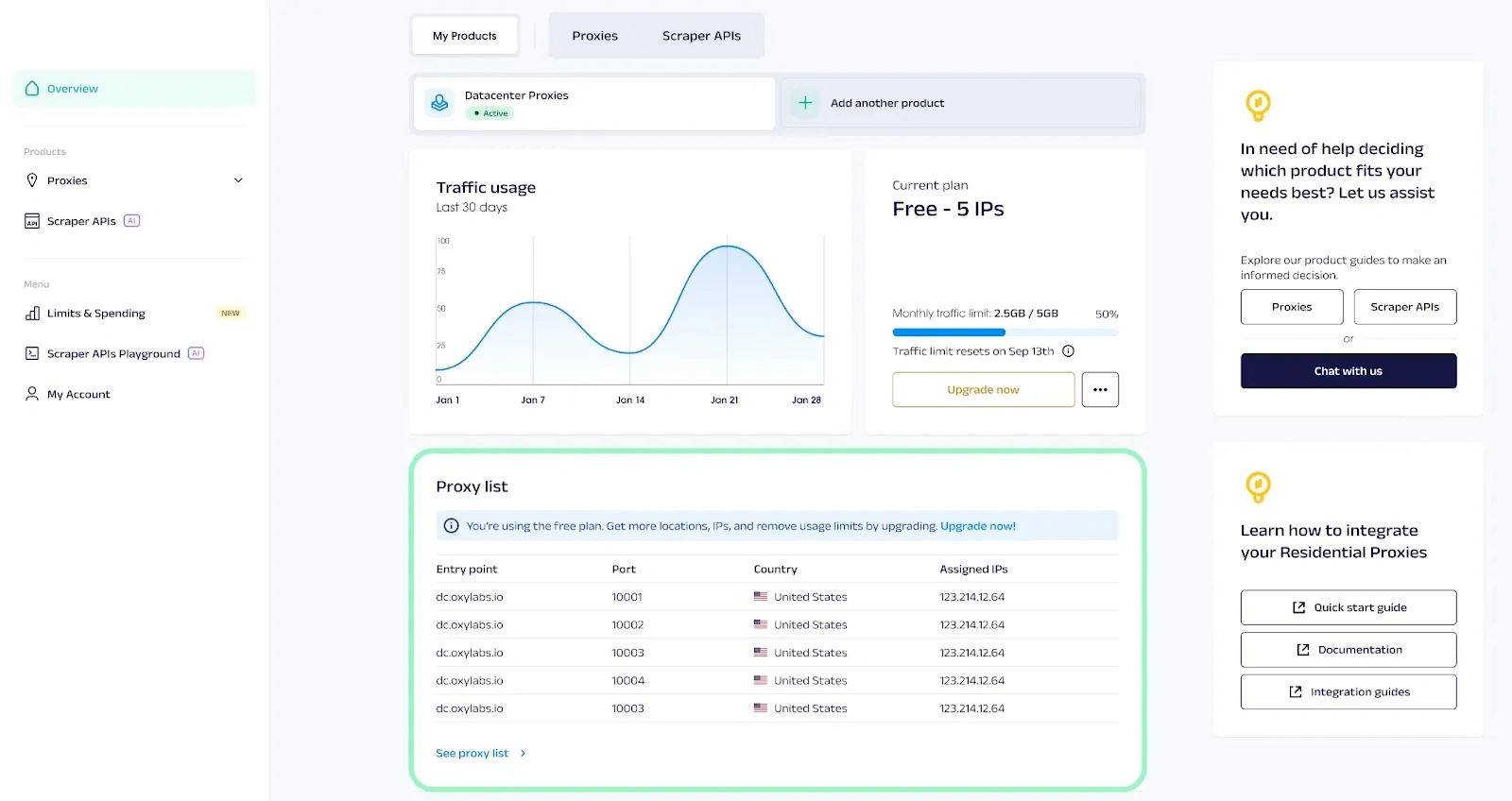
Task: Click the Datacenter Proxies product icon
Action: coord(439,103)
